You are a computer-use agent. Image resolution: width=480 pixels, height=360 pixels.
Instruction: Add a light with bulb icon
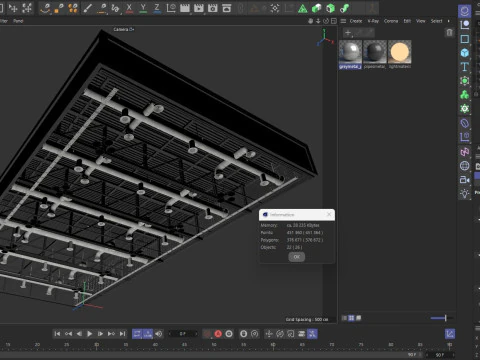pos(465,194)
